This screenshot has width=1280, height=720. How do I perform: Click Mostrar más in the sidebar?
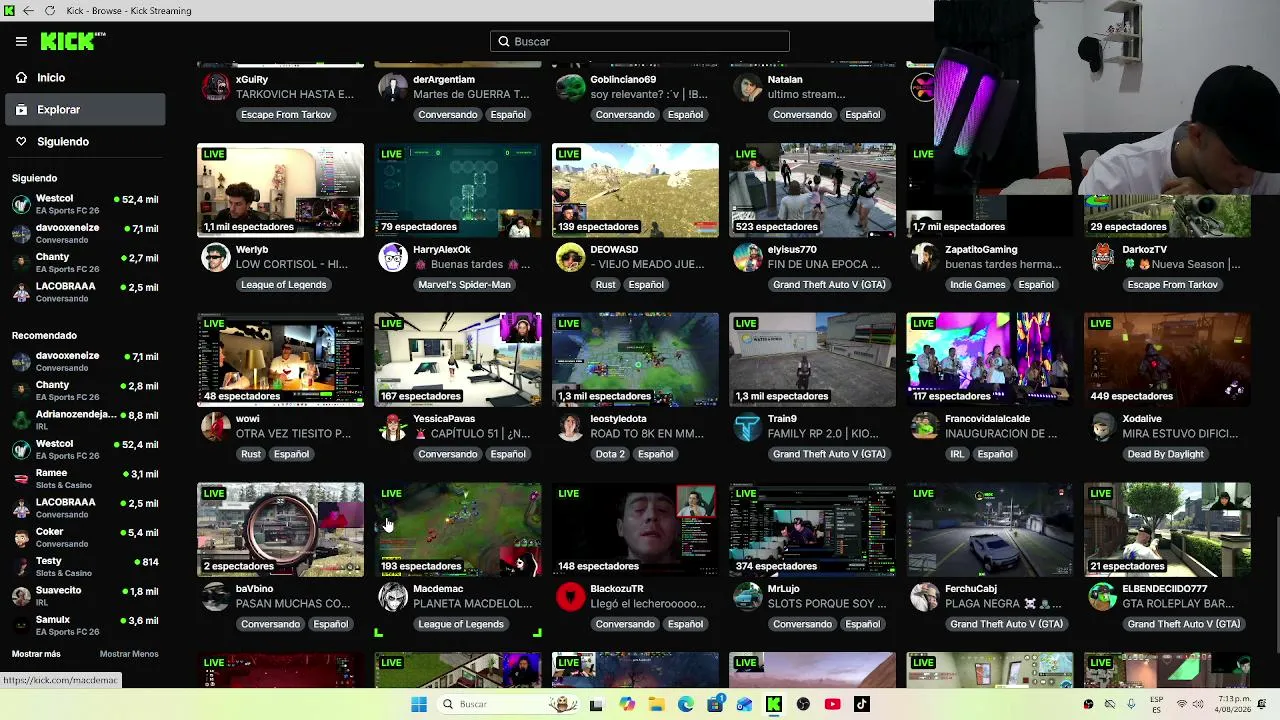(x=36, y=654)
